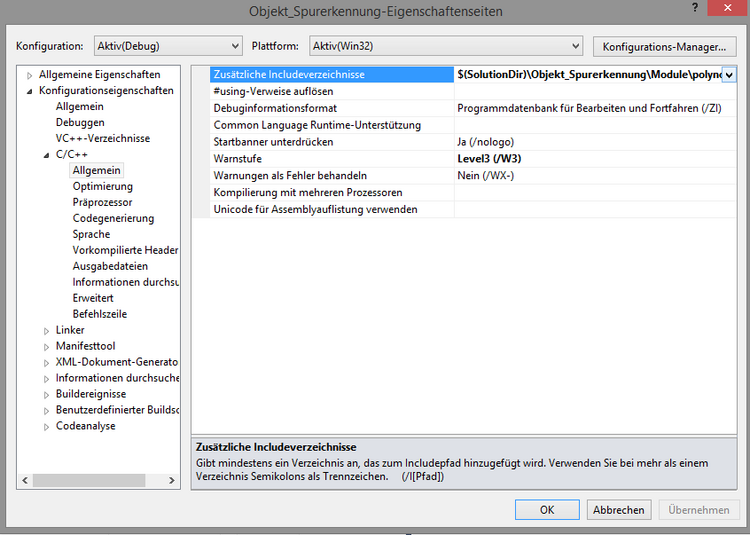The image size is (750, 535).
Task: Select Präprozessor under C/C++
Action: pyautogui.click(x=102, y=202)
